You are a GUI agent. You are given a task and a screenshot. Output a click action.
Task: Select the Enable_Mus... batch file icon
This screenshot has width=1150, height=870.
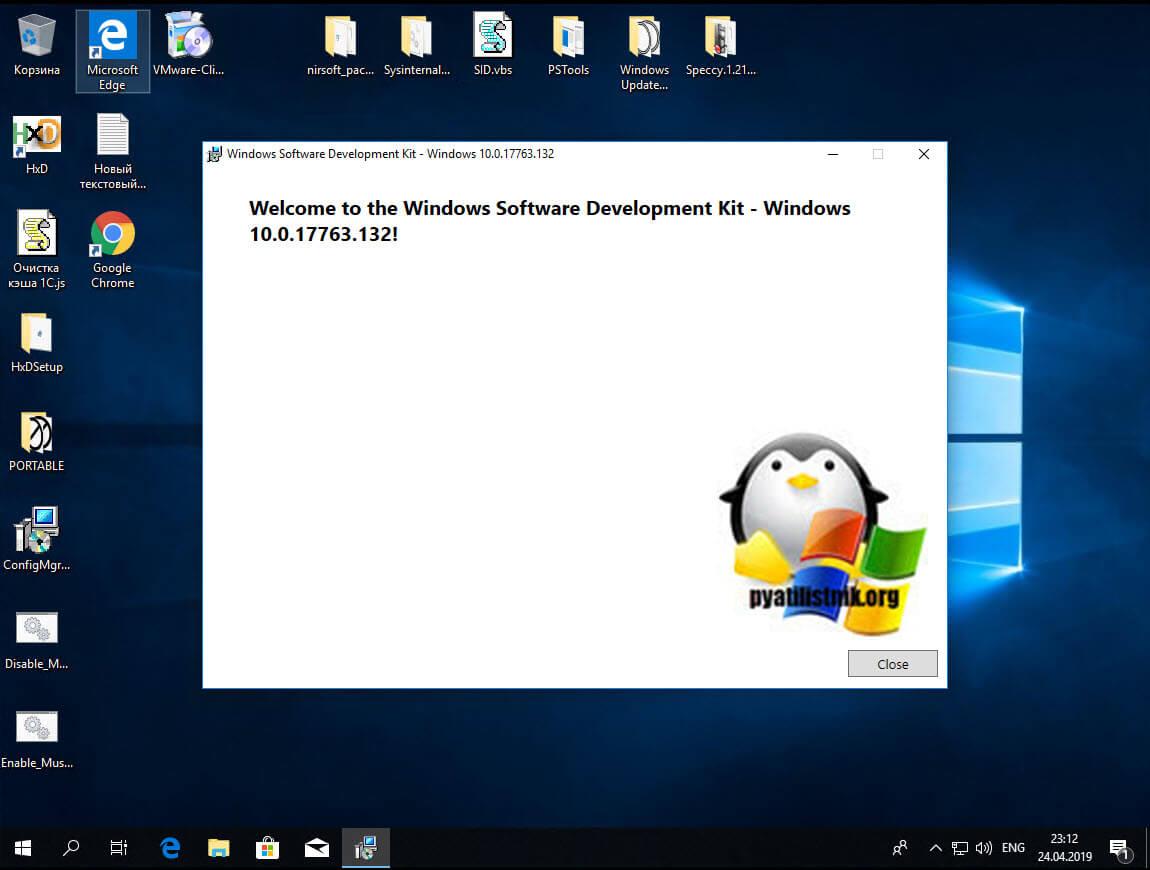click(x=36, y=739)
